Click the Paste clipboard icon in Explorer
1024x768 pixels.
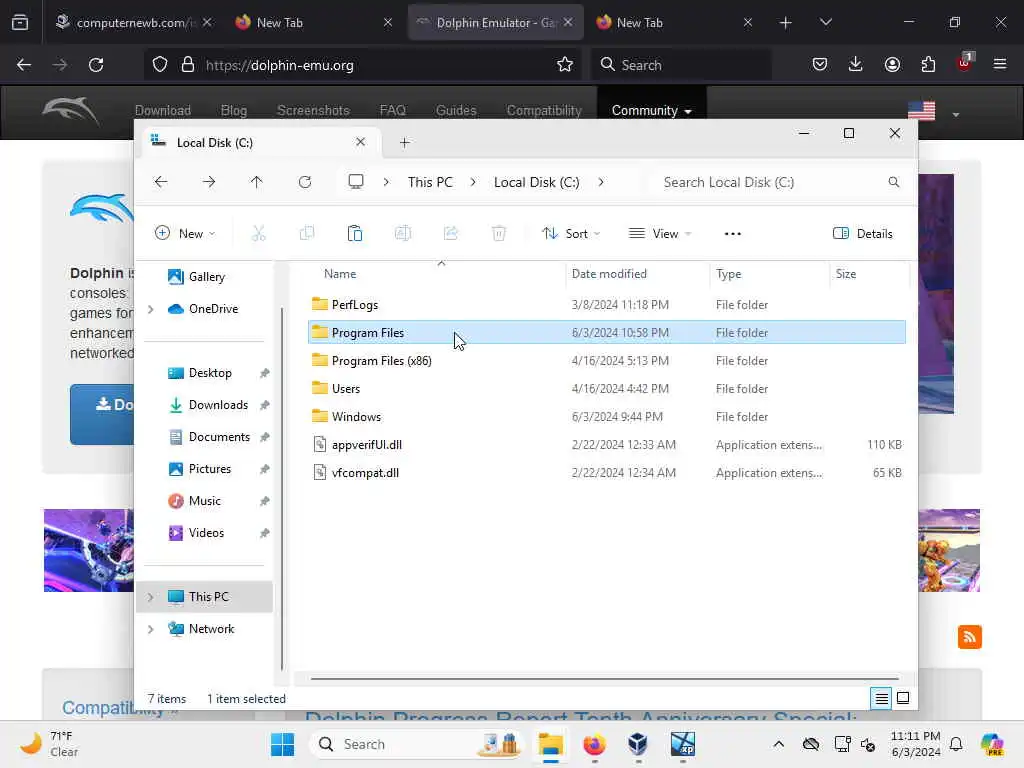(355, 233)
